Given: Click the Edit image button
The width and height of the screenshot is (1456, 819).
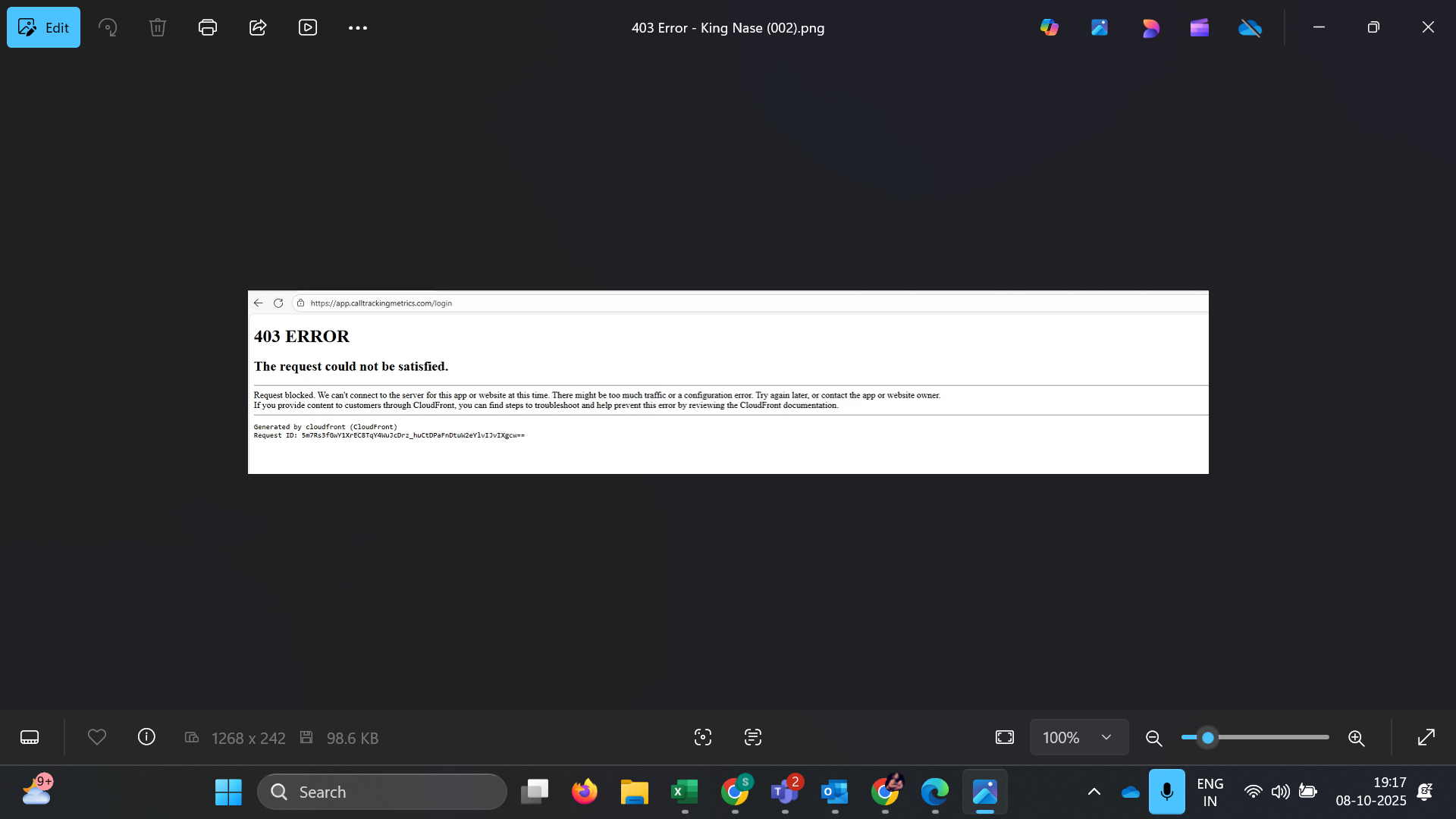Looking at the screenshot, I should pos(43,27).
